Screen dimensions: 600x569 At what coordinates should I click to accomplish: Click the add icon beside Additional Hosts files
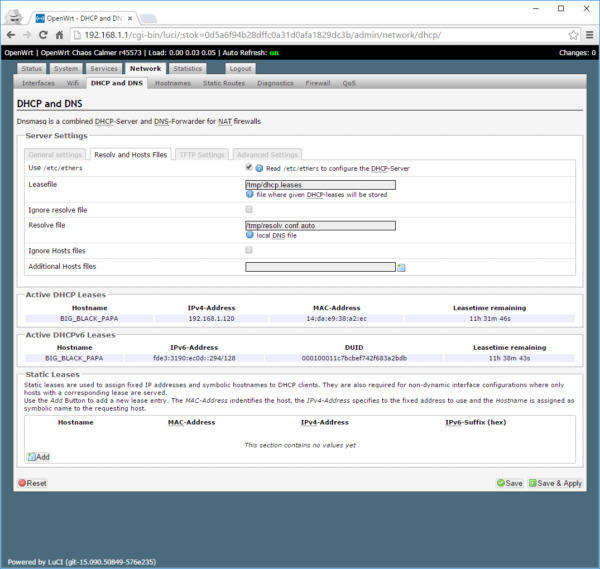pos(401,267)
